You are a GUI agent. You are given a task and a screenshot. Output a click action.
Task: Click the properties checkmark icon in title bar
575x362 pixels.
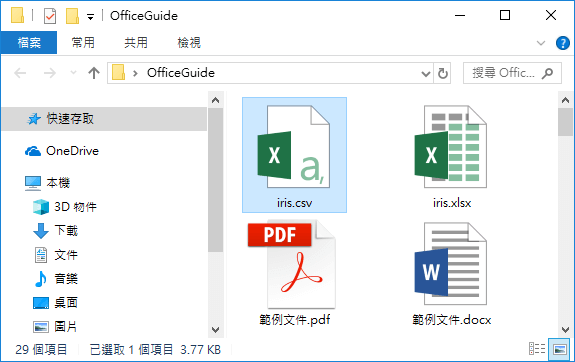[50, 16]
